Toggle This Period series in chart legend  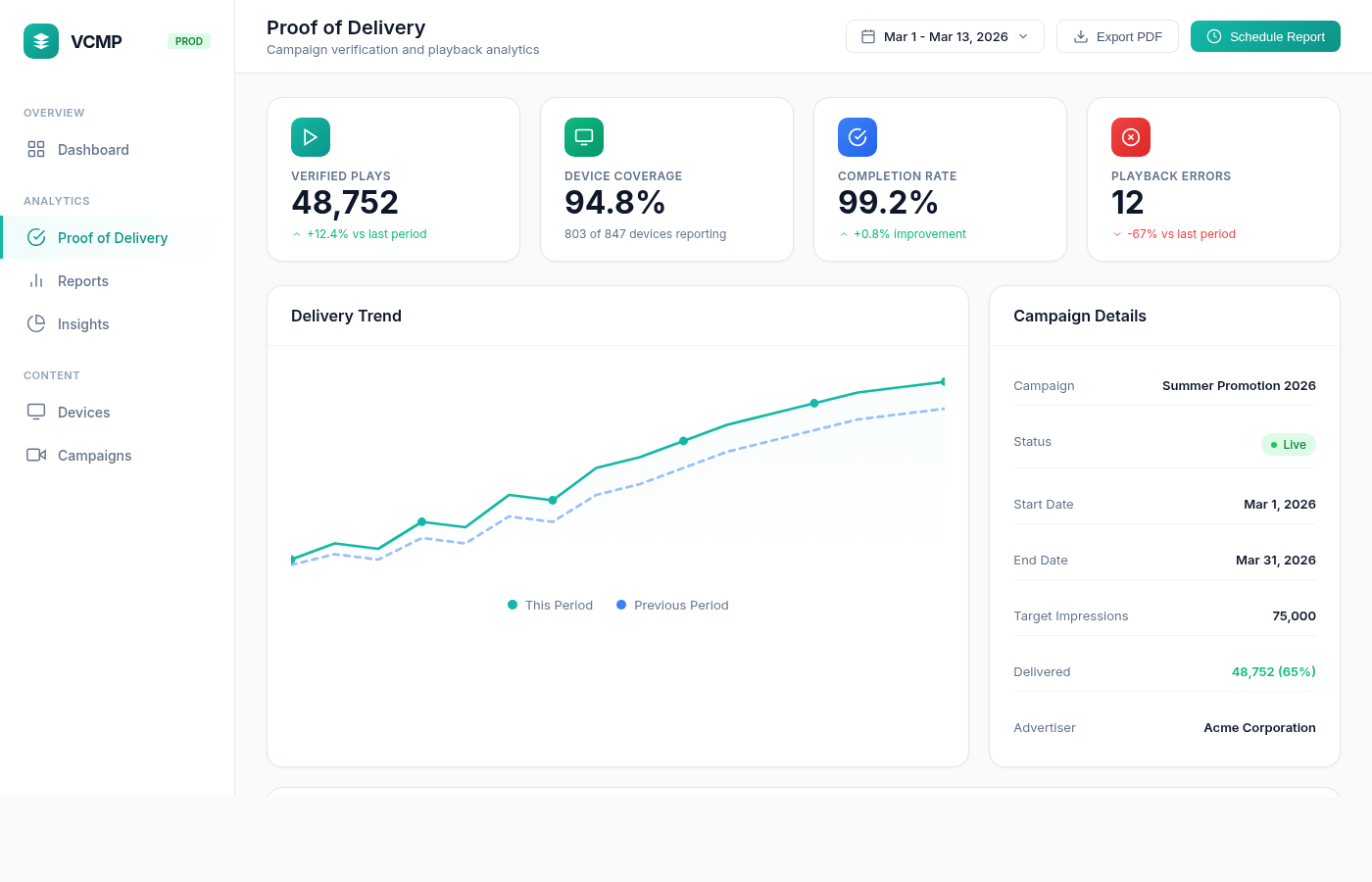point(551,605)
